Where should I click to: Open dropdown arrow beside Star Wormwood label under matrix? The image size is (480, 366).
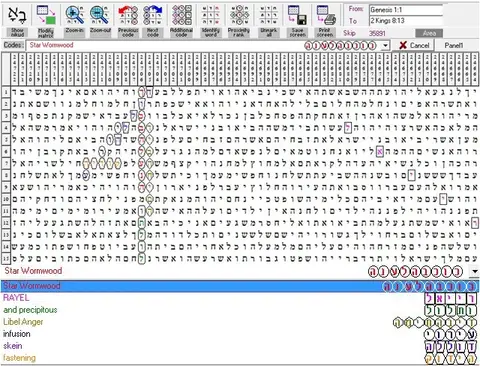click(475, 271)
